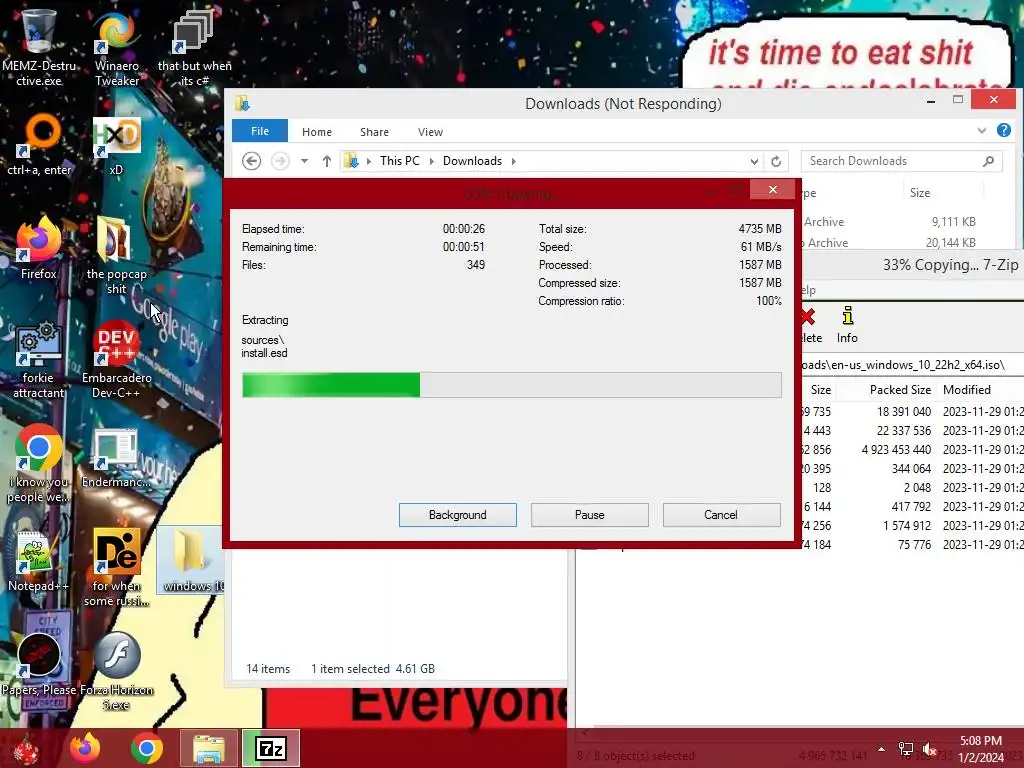The height and width of the screenshot is (768, 1024).
Task: Open the Start button ornament icon
Action: pos(27,749)
